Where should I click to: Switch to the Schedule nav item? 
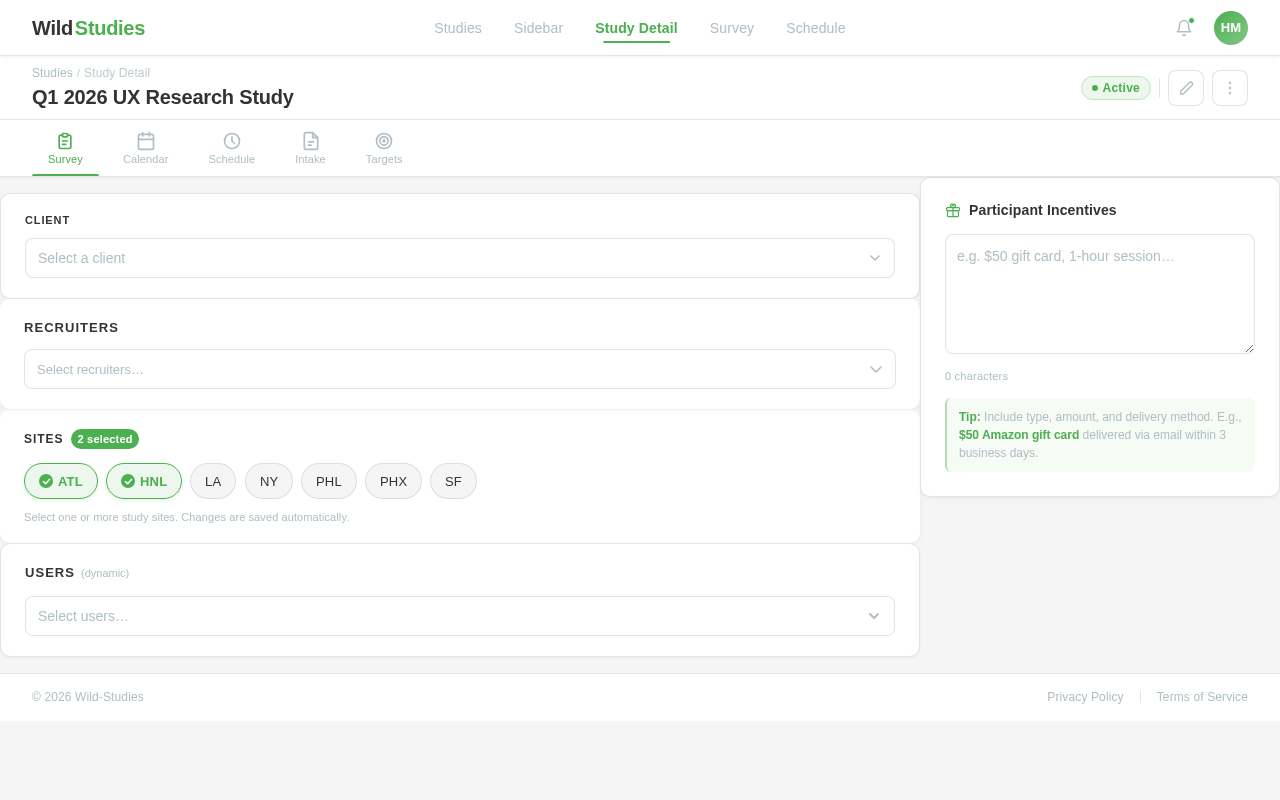(x=815, y=28)
